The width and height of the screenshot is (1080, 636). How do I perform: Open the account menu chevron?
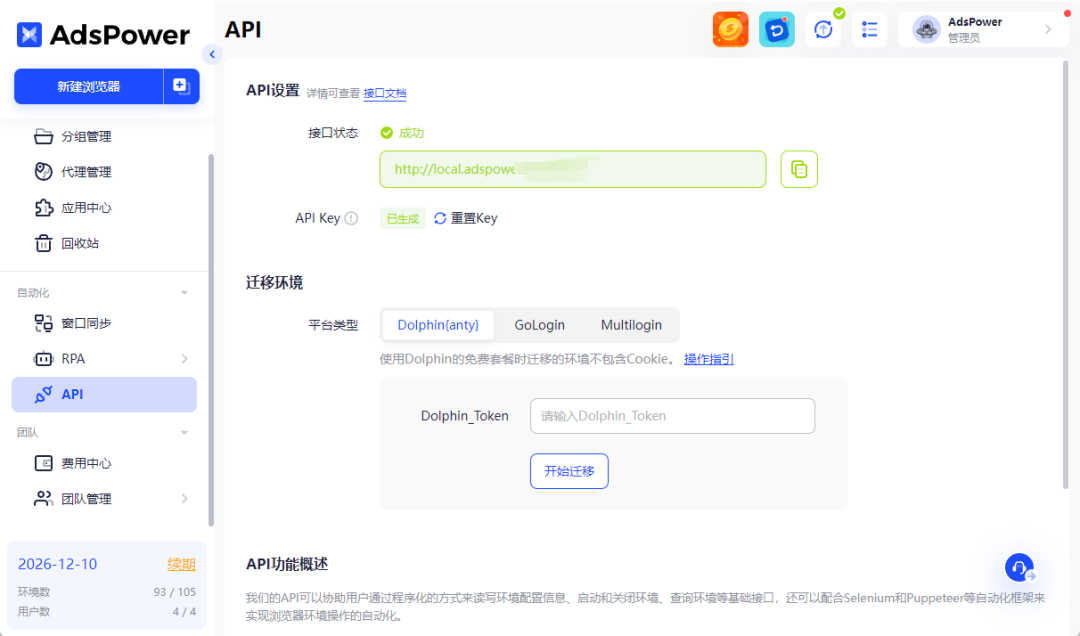coord(1048,30)
